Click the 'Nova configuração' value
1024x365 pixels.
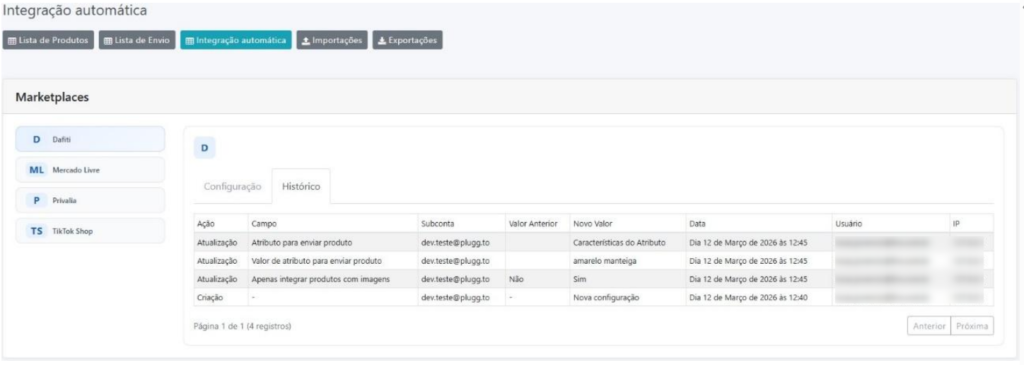click(x=605, y=297)
